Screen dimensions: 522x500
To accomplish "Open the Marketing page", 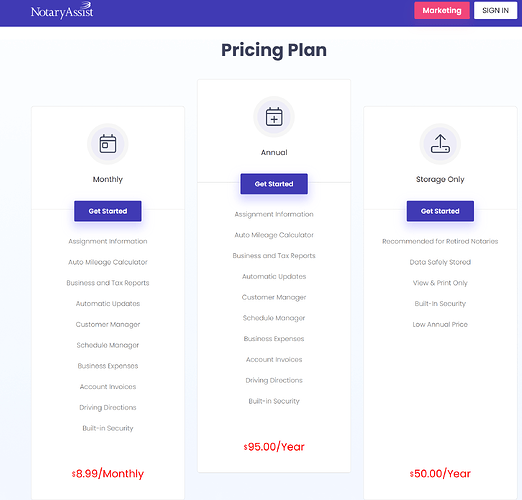I will [x=442, y=10].
